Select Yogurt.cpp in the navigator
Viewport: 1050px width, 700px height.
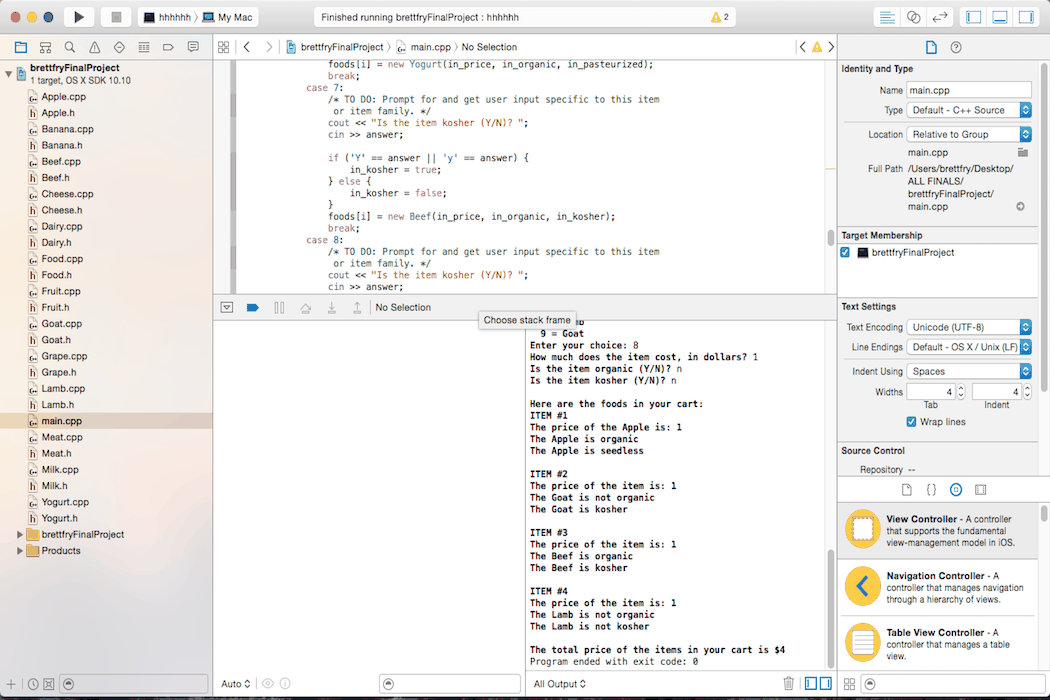[65, 502]
